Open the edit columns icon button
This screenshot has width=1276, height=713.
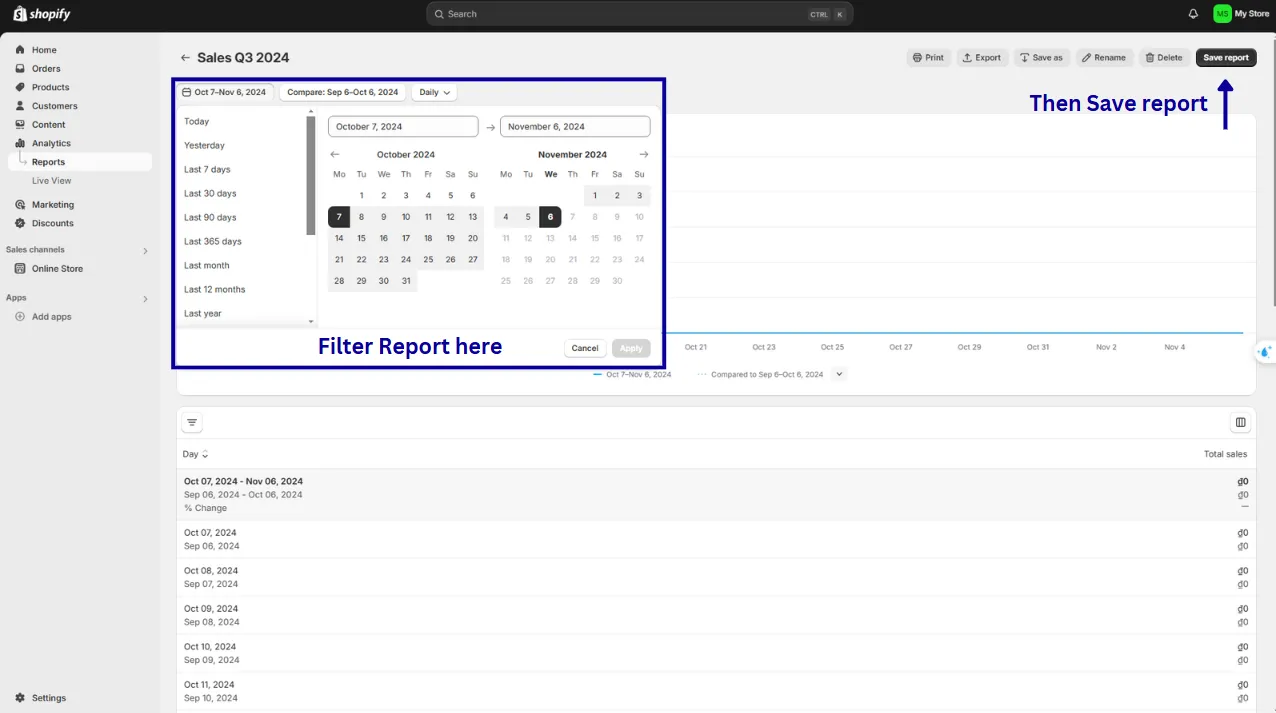point(1240,423)
